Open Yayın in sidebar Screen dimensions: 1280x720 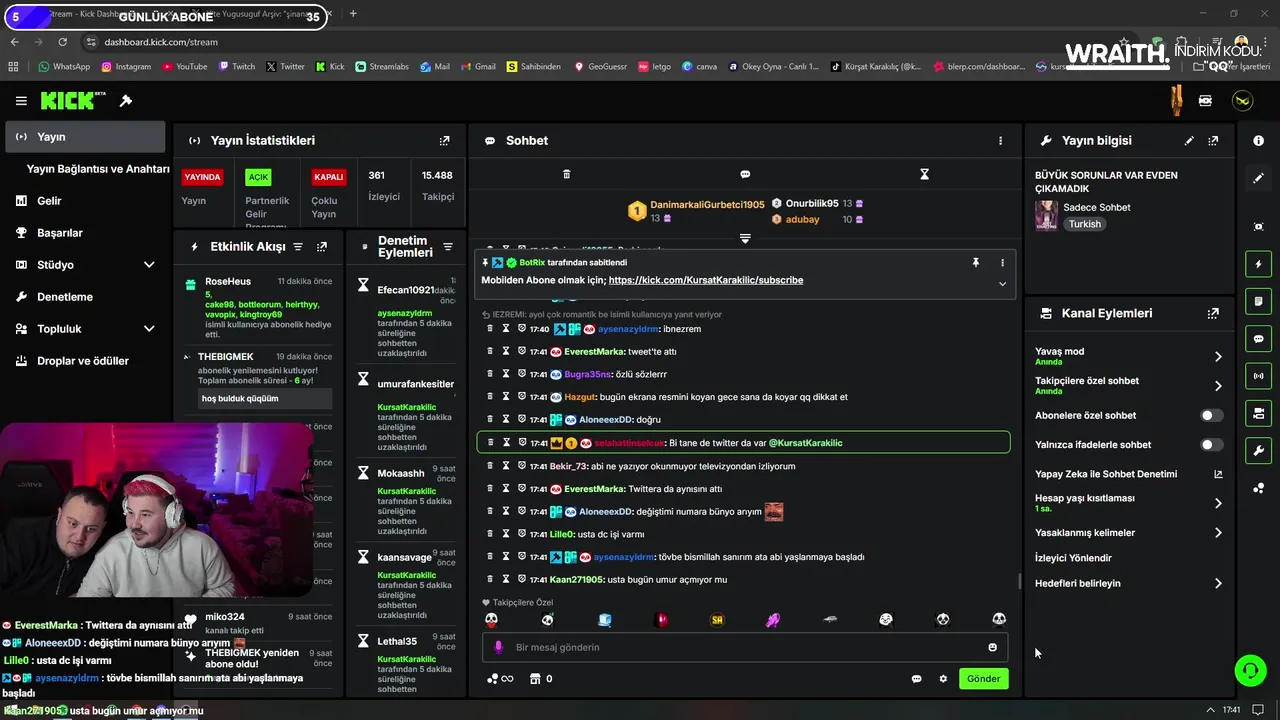(x=86, y=137)
